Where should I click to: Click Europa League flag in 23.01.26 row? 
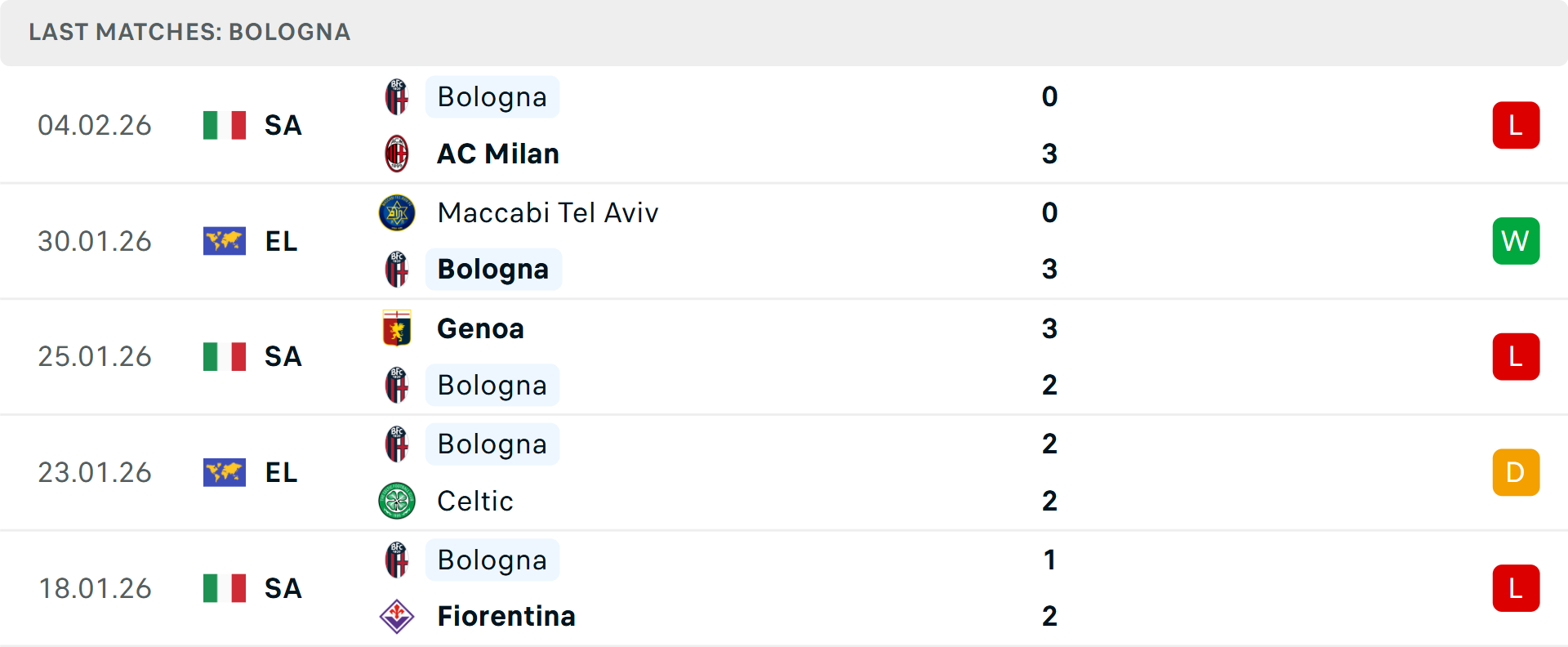(x=225, y=472)
